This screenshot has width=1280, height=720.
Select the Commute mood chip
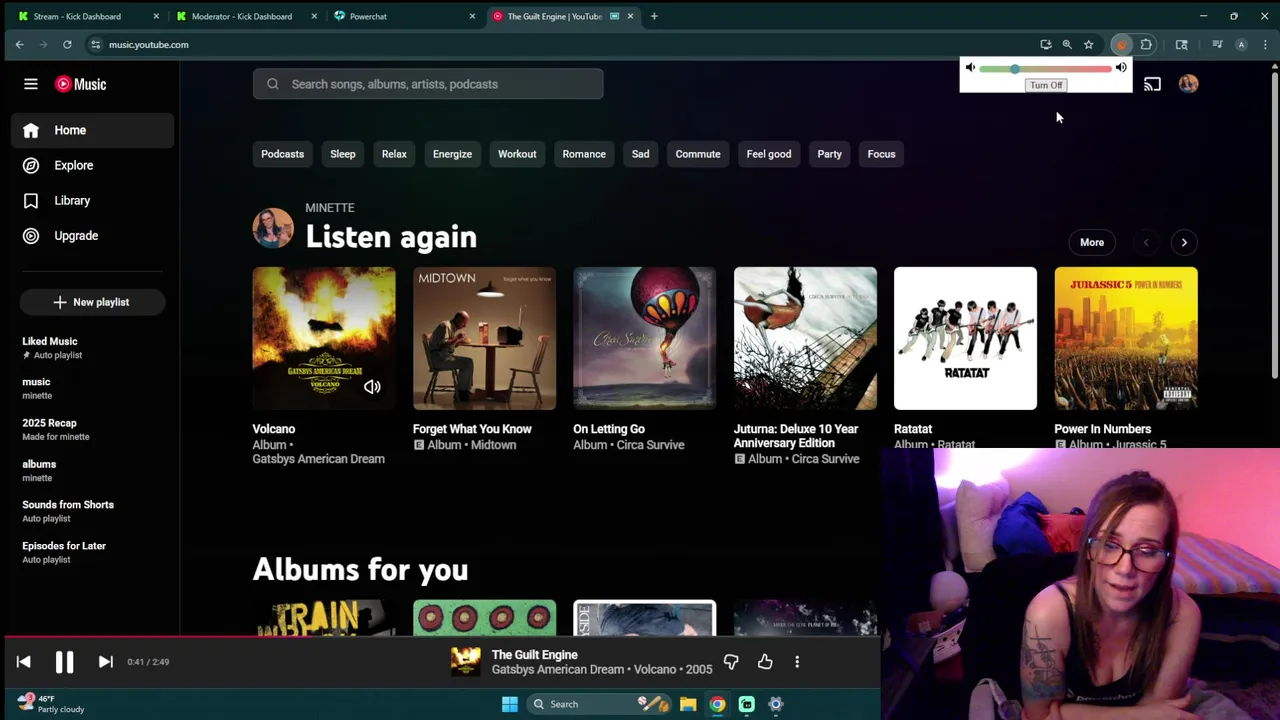(x=698, y=154)
